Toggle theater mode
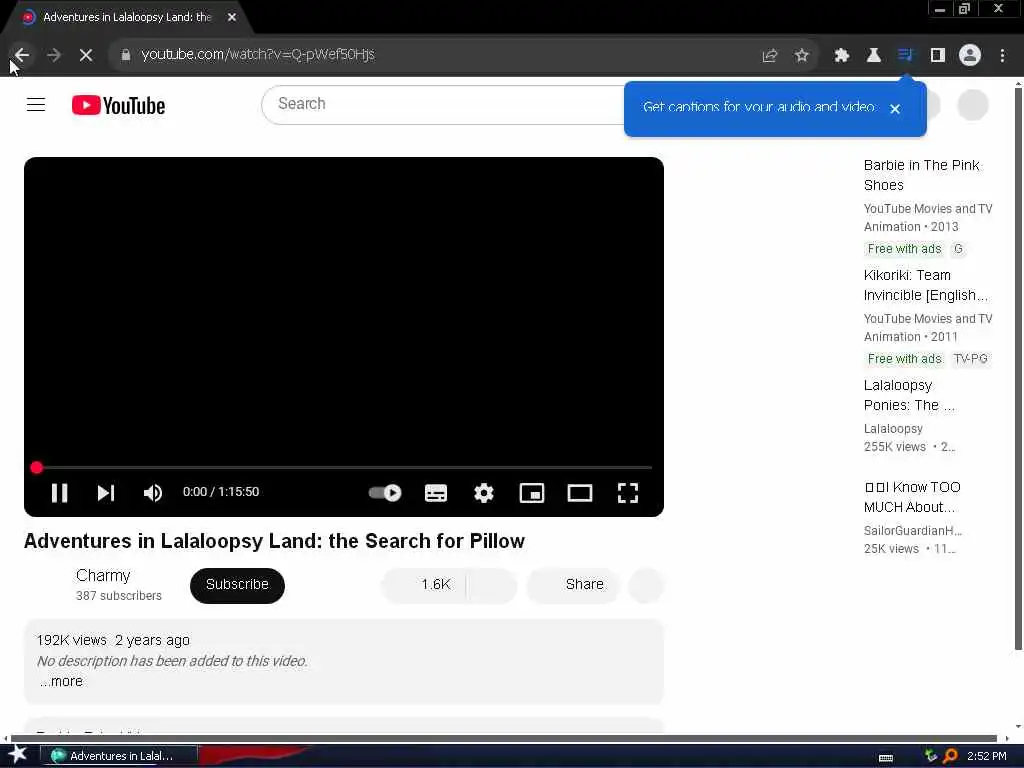This screenshot has width=1024, height=768. point(580,492)
